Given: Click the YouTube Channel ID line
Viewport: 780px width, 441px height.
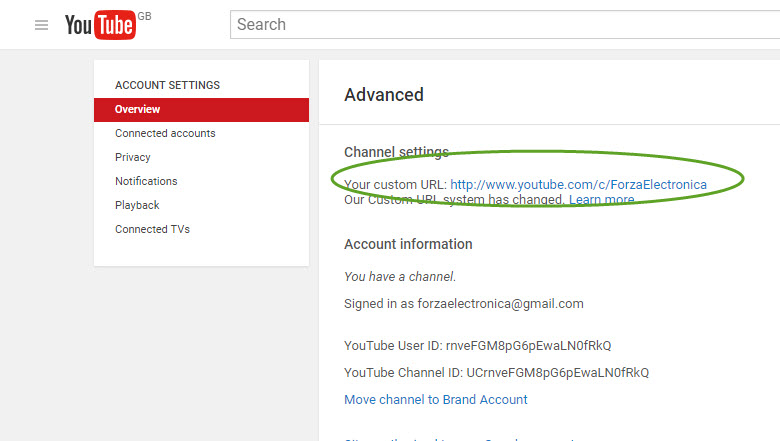Looking at the screenshot, I should pos(496,372).
